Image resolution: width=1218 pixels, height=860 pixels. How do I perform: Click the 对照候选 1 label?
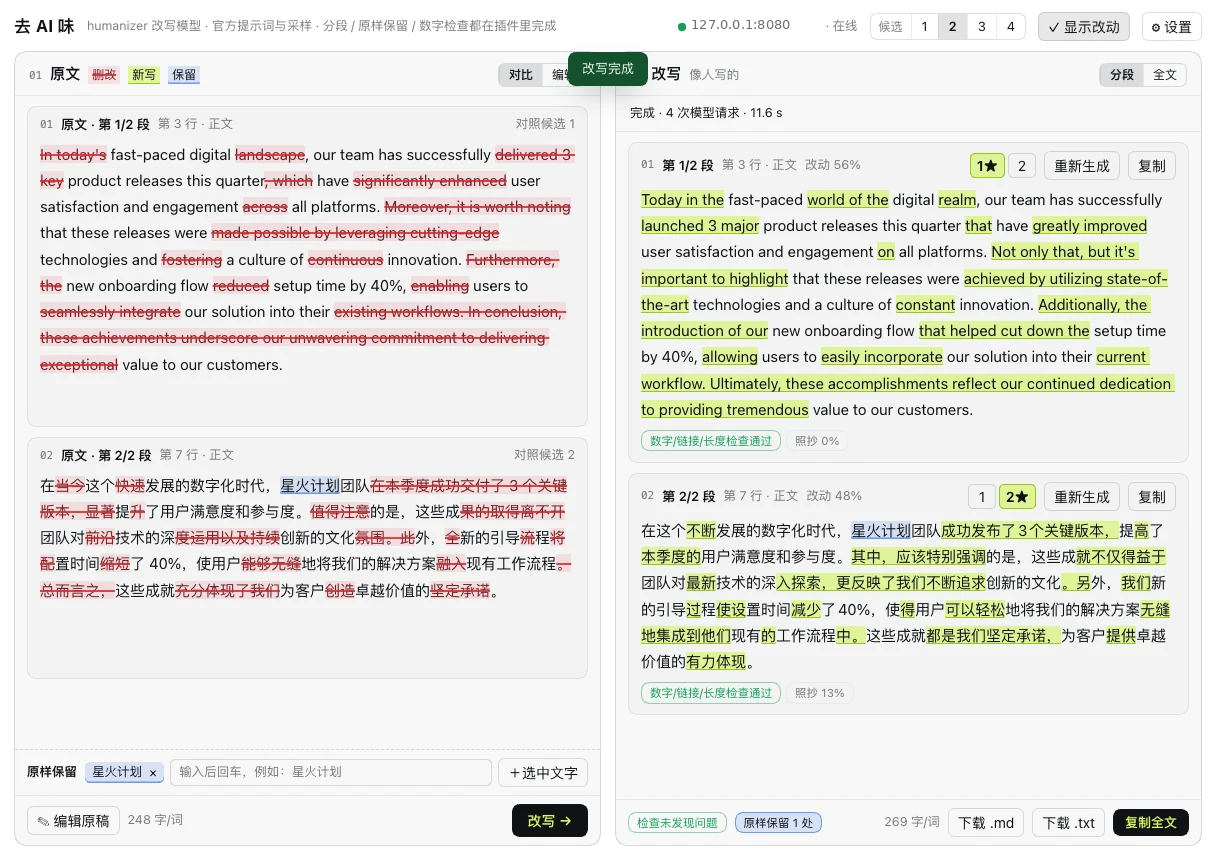point(545,124)
